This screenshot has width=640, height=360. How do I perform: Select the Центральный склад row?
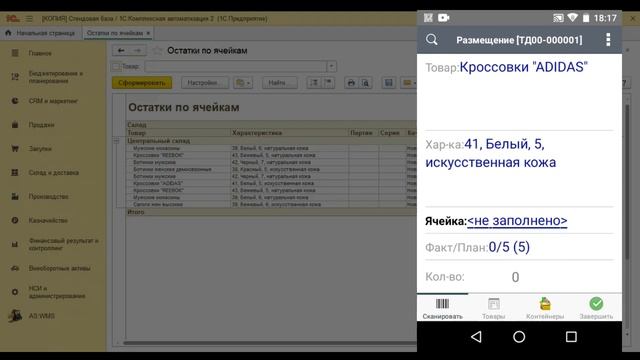[x=271, y=141]
